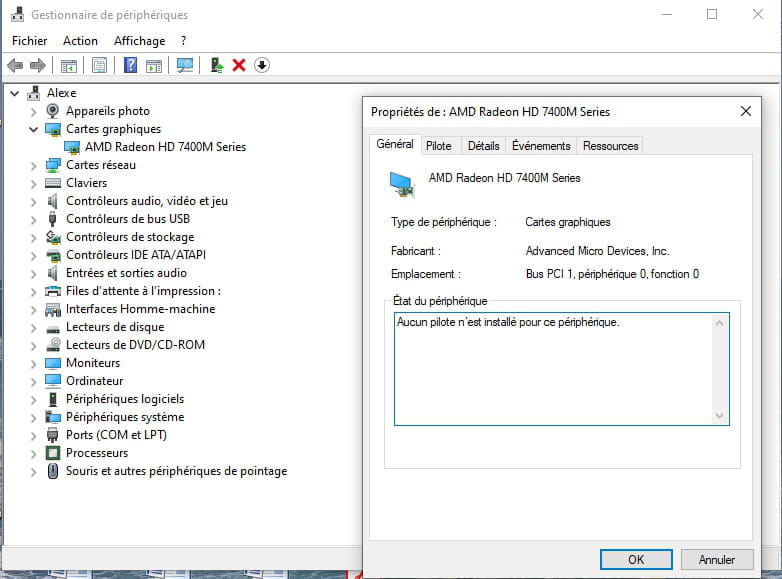
Task: Toggle the action pane toolbar icon
Action: (154, 65)
